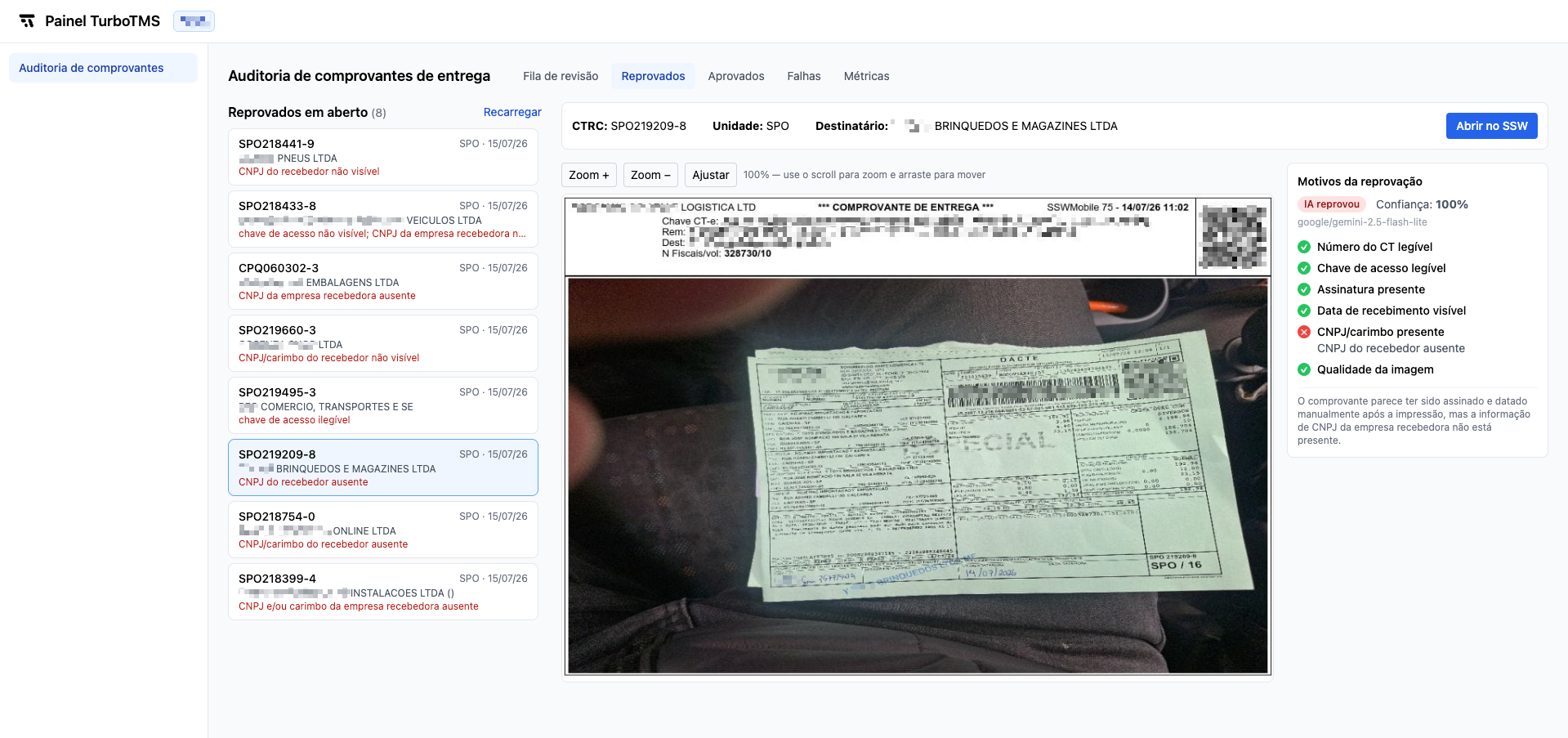Click 'chave de acesso ilegível' reason text
This screenshot has width=1568, height=738.
coord(294,420)
